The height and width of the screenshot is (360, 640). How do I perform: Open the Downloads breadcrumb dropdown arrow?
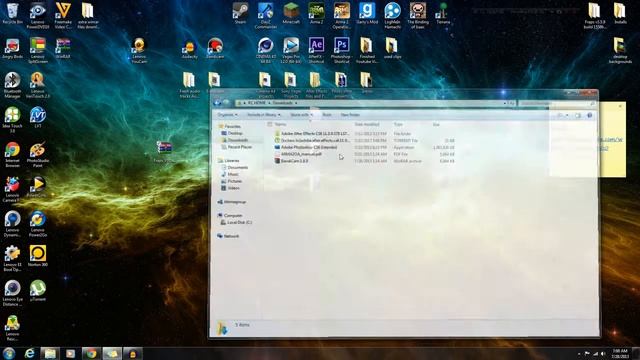tap(296, 103)
